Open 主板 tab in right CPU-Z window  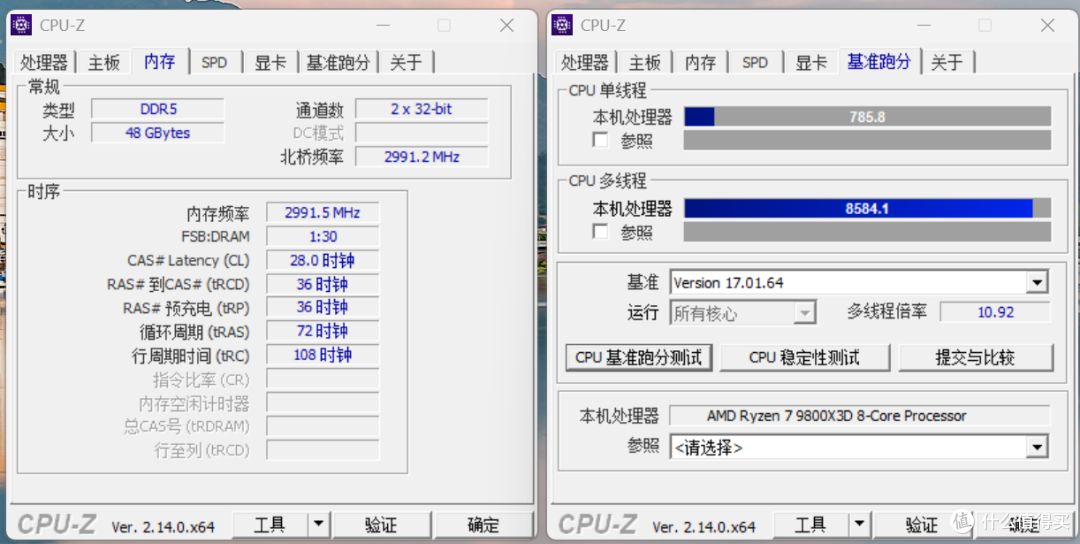(645, 63)
